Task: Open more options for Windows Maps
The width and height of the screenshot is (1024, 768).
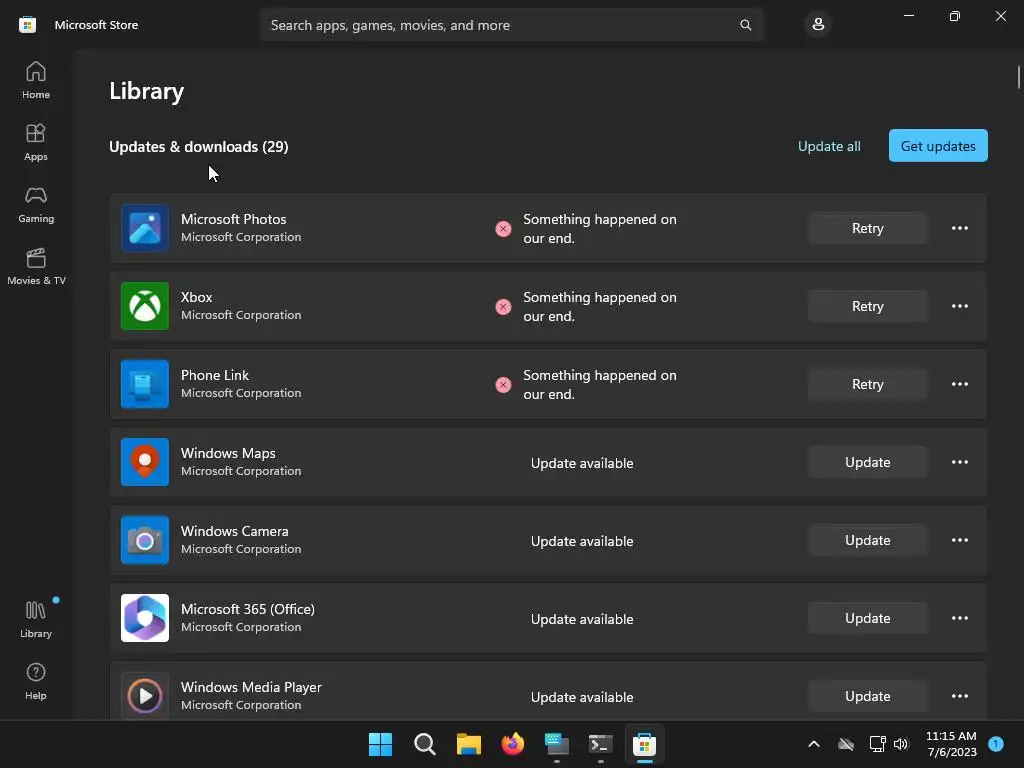Action: [x=959, y=462]
